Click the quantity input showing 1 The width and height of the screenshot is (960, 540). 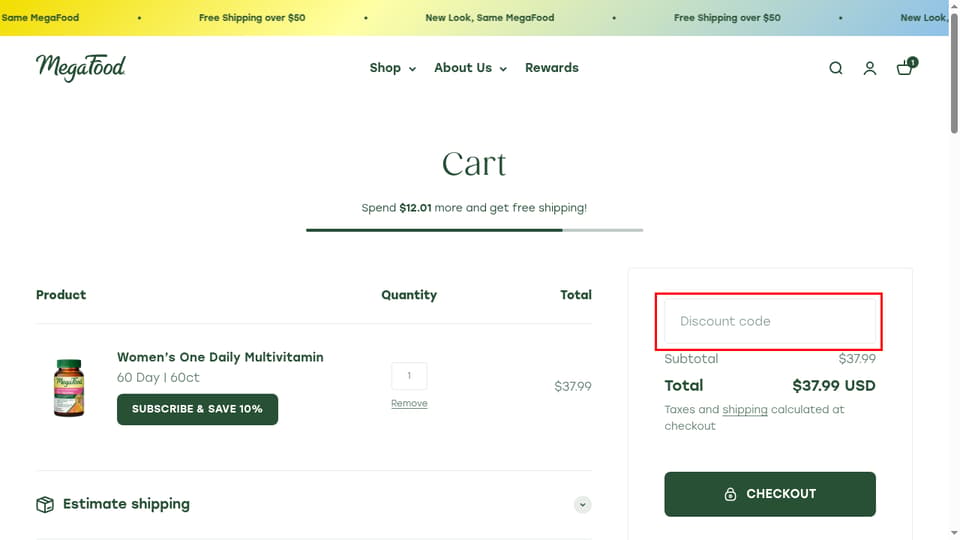(409, 376)
